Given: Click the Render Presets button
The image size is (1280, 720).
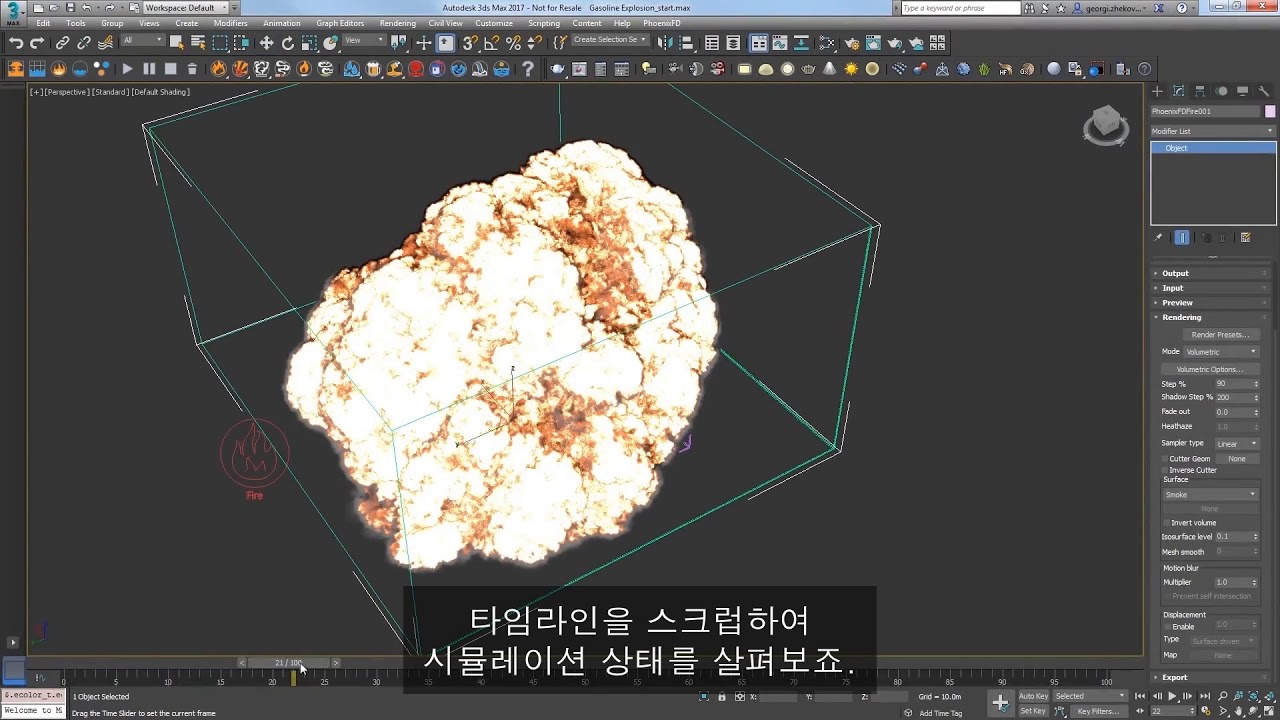Looking at the screenshot, I should point(1220,335).
